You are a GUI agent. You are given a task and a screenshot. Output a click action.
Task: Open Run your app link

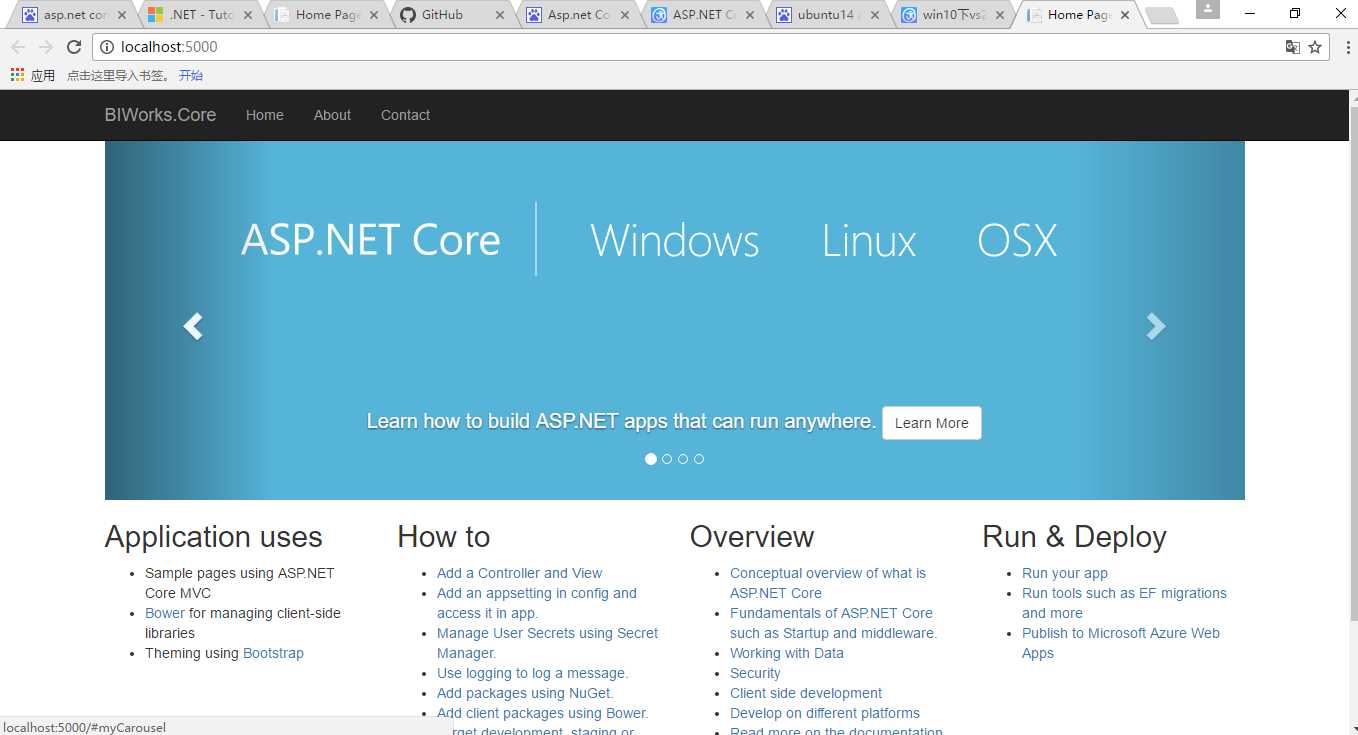pos(1065,573)
